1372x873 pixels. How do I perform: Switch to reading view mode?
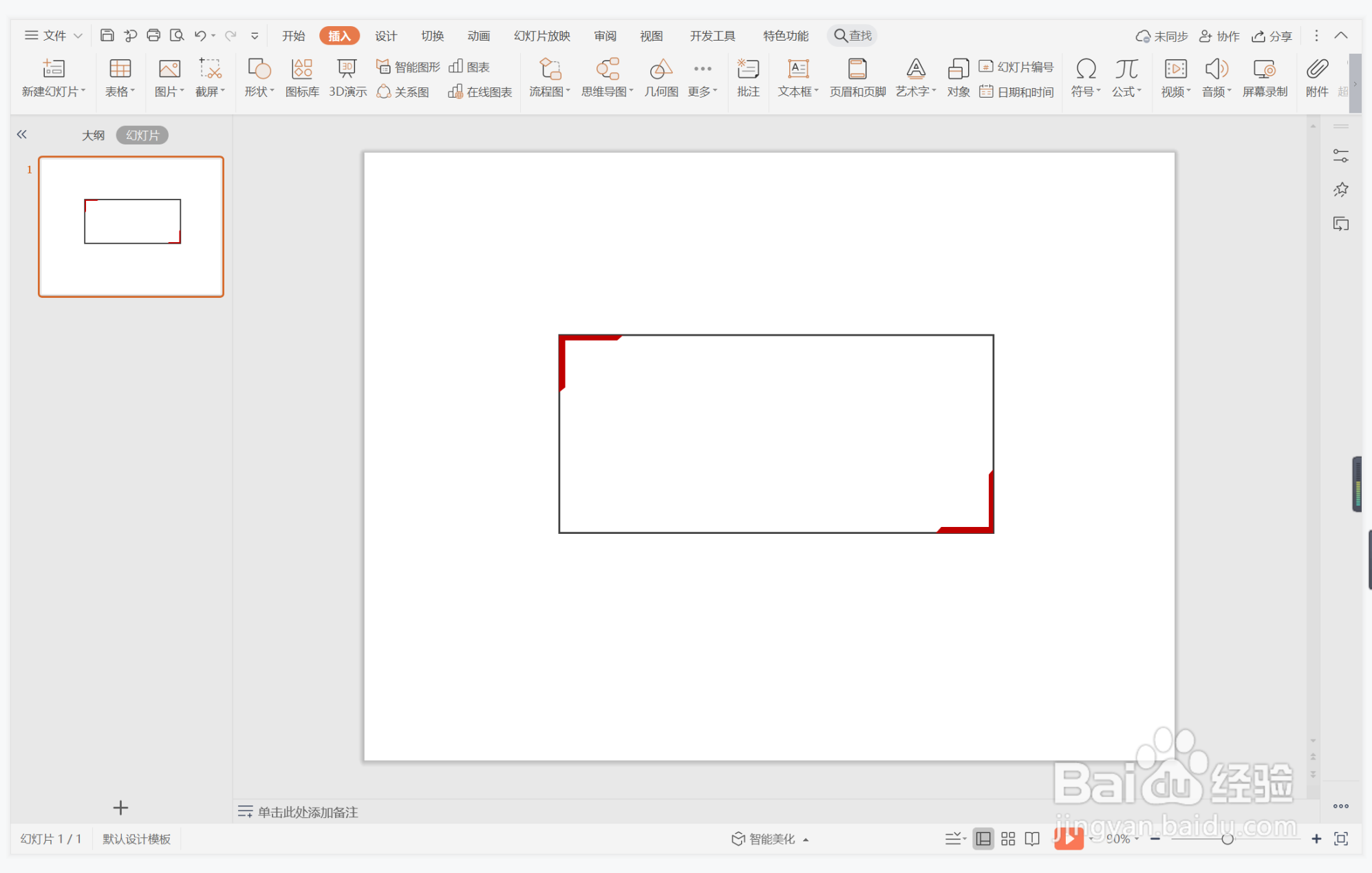click(1032, 839)
